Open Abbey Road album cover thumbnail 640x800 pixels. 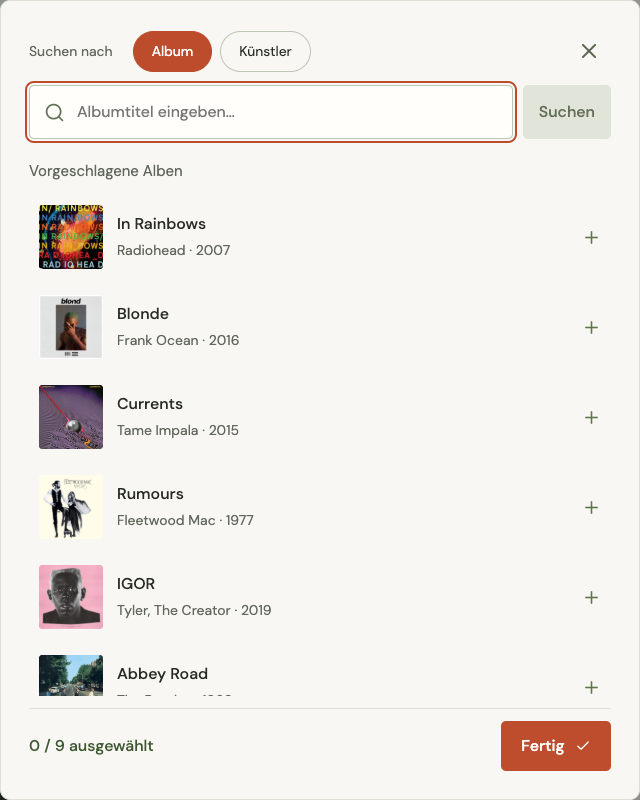click(x=71, y=676)
